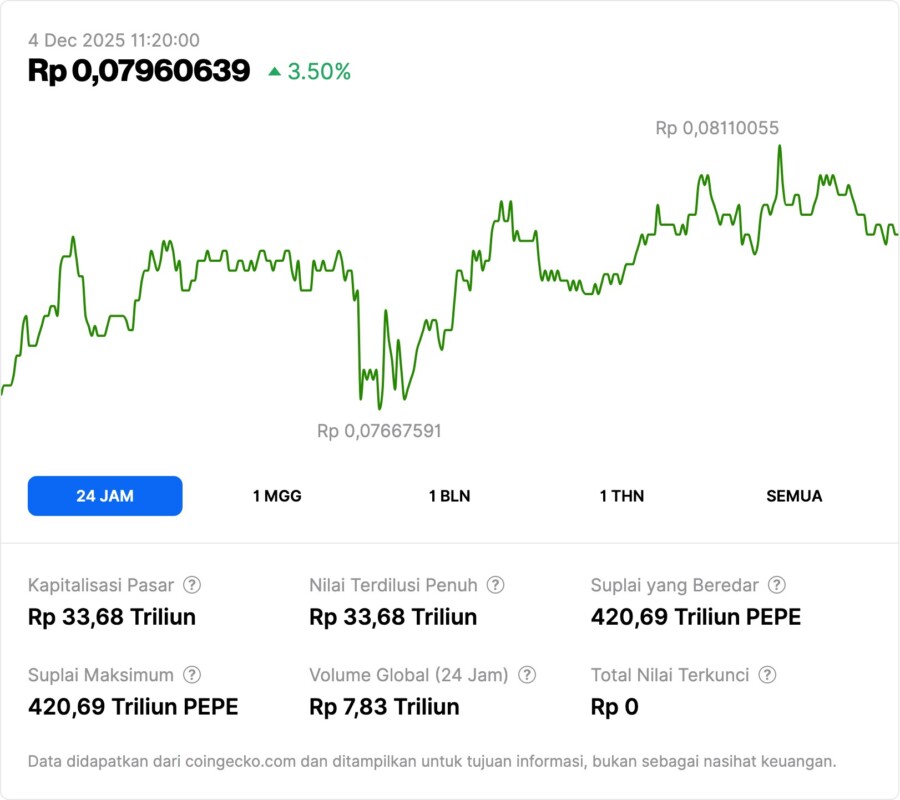900x800 pixels.
Task: Click the current price Rp 0,07960639
Action: coord(139,71)
